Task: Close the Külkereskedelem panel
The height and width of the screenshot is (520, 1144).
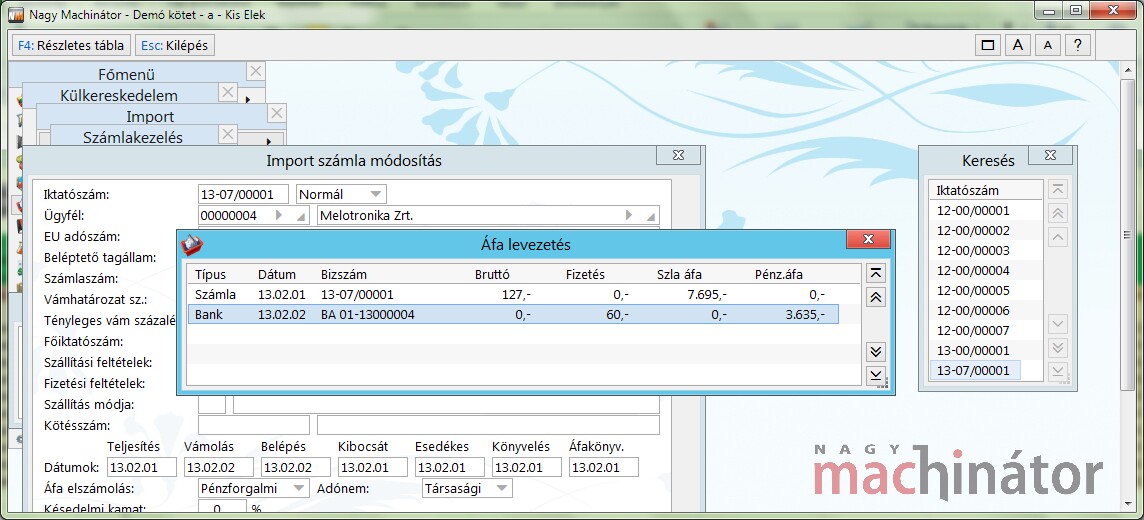Action: coord(228,93)
